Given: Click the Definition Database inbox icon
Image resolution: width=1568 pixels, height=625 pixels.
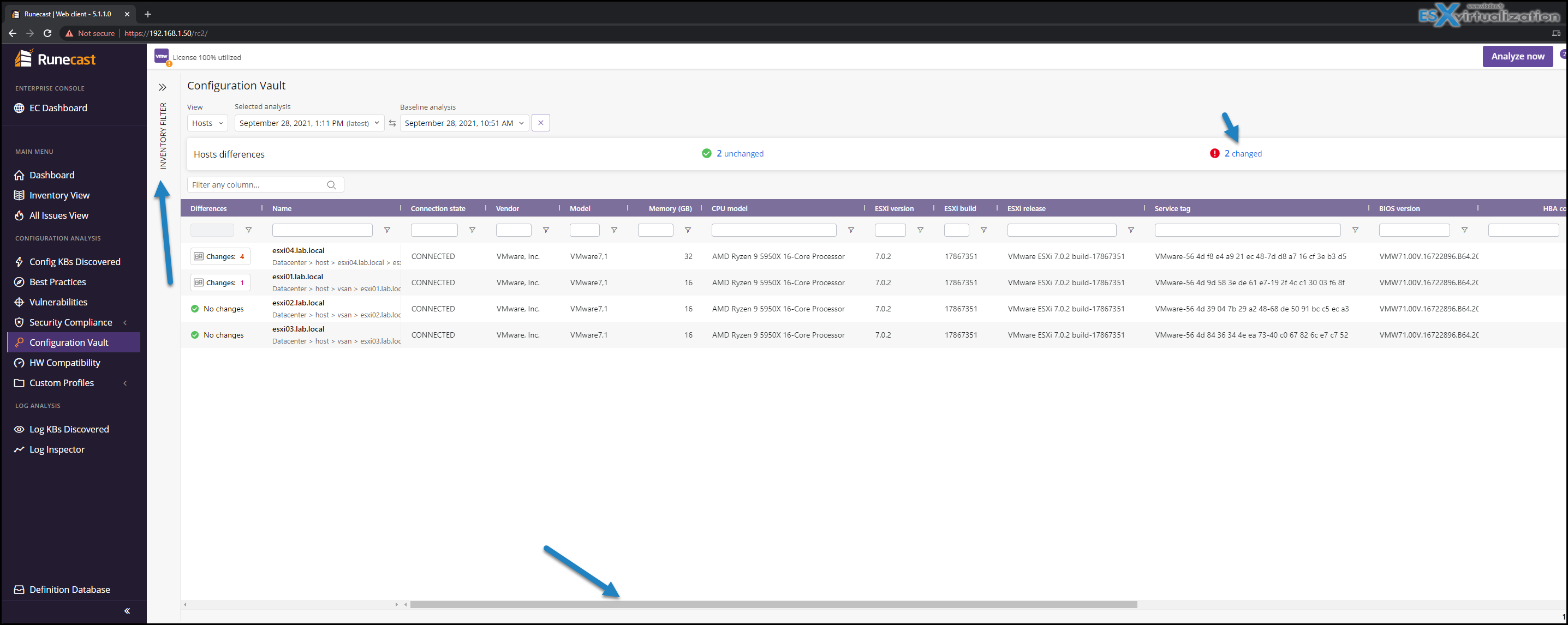Looking at the screenshot, I should pyautogui.click(x=19, y=590).
